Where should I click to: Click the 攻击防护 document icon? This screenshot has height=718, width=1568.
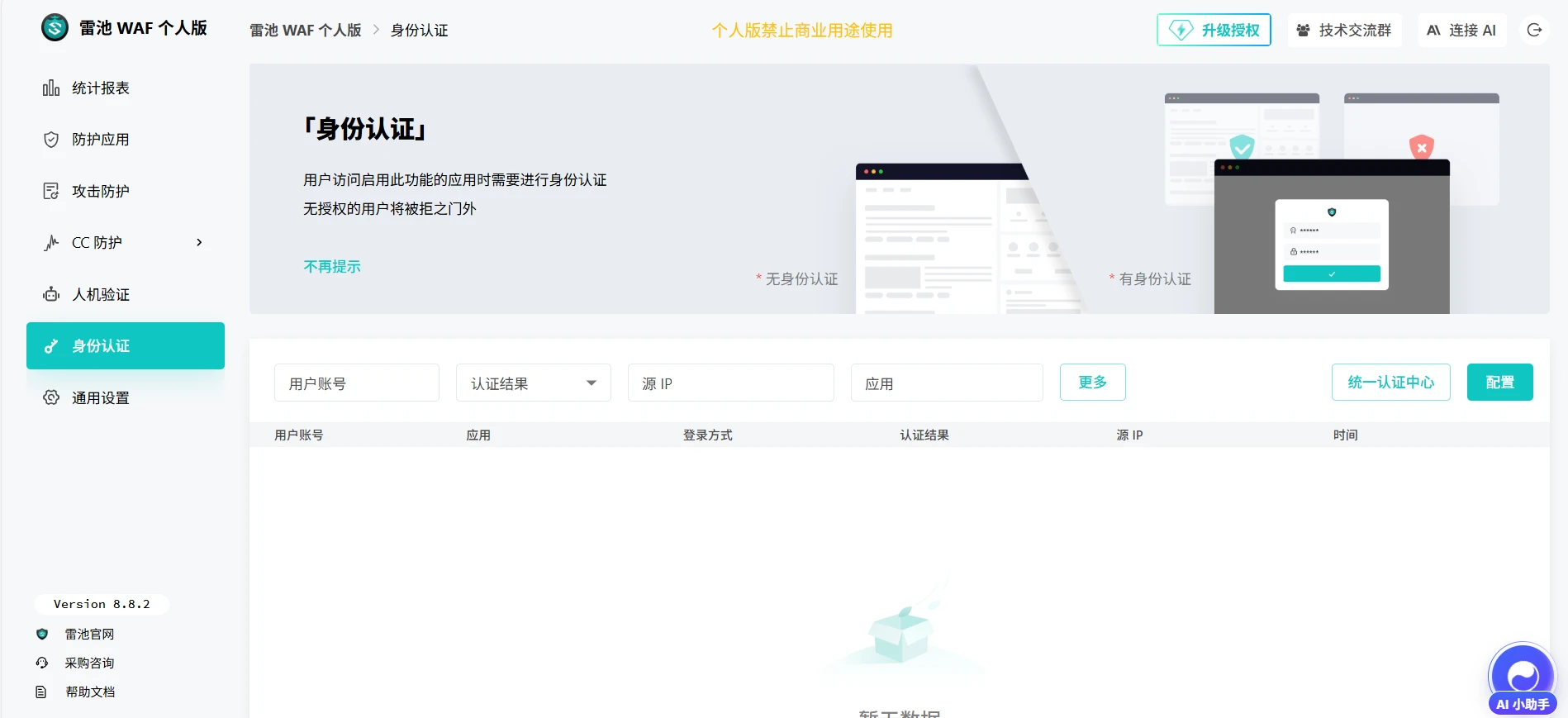point(51,191)
